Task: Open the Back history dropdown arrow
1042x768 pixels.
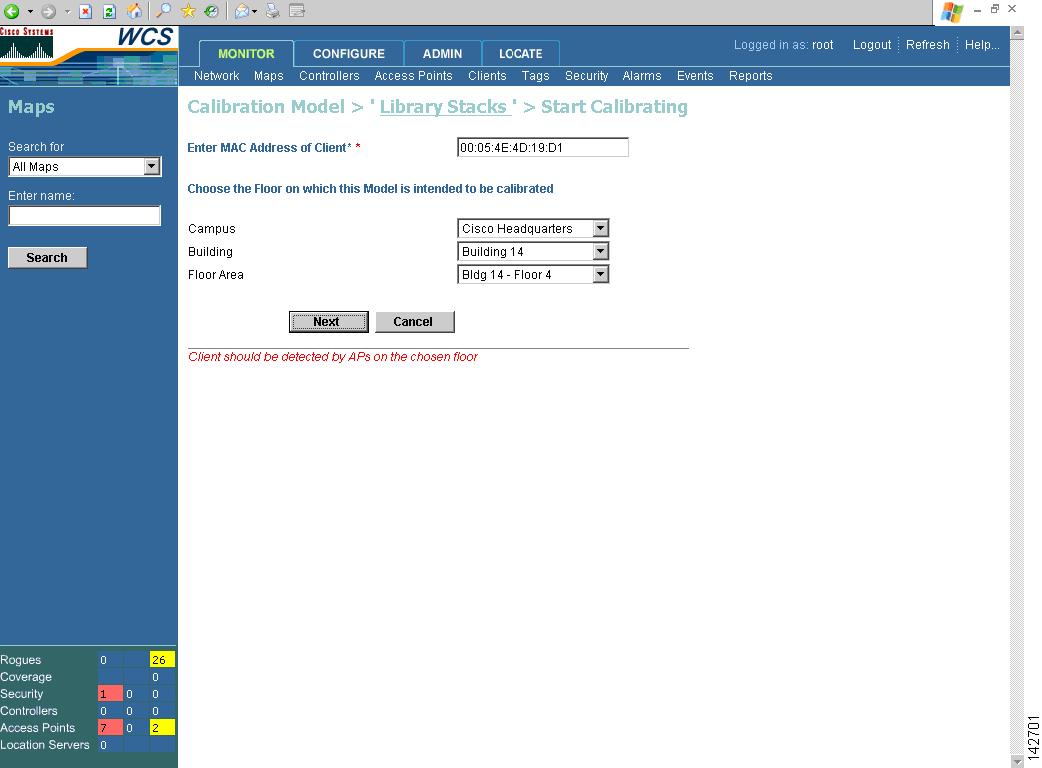Action: pyautogui.click(x=30, y=11)
